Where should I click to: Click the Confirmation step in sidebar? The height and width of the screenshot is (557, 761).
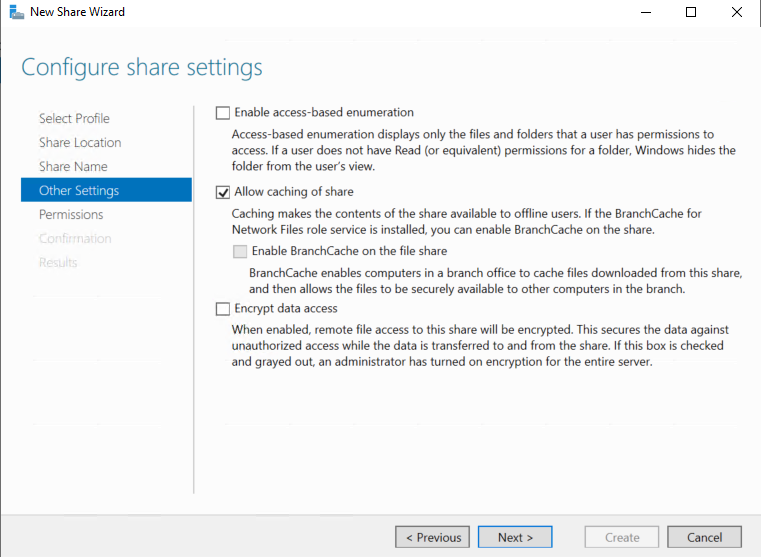(75, 238)
